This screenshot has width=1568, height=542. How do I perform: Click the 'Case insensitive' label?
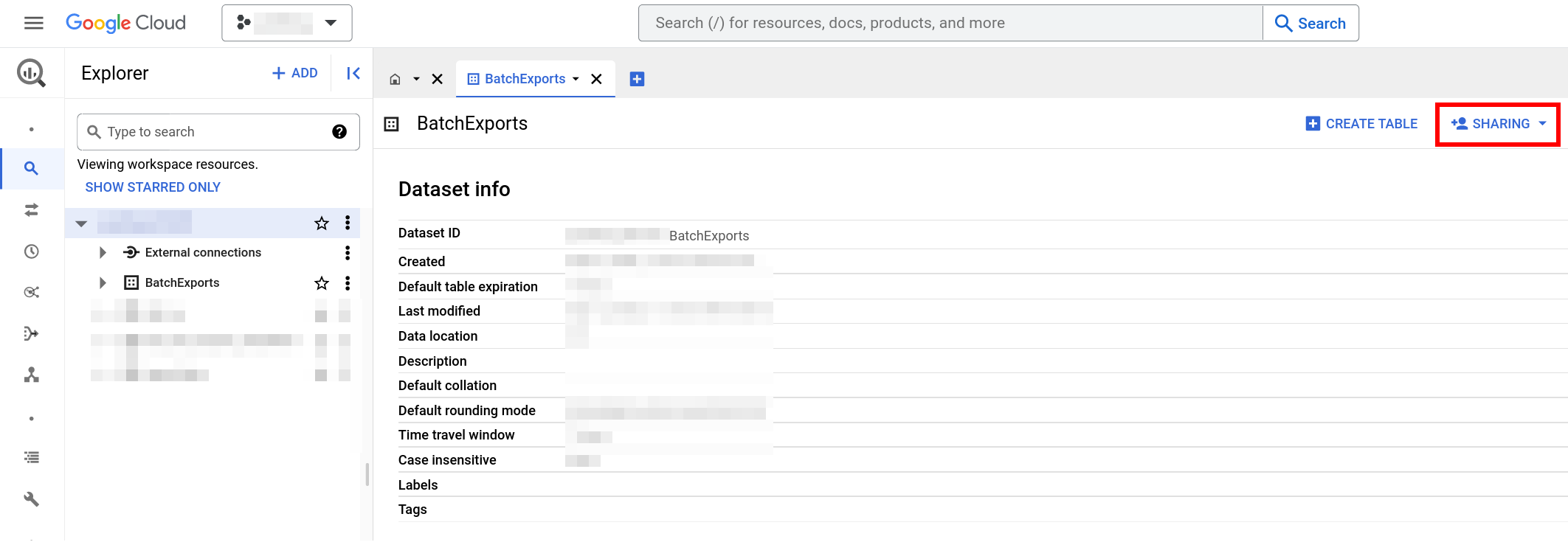coord(447,460)
